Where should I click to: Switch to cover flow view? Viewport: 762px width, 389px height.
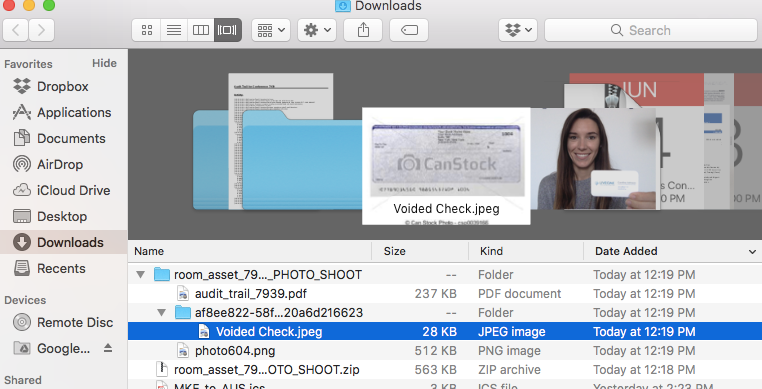click(227, 30)
